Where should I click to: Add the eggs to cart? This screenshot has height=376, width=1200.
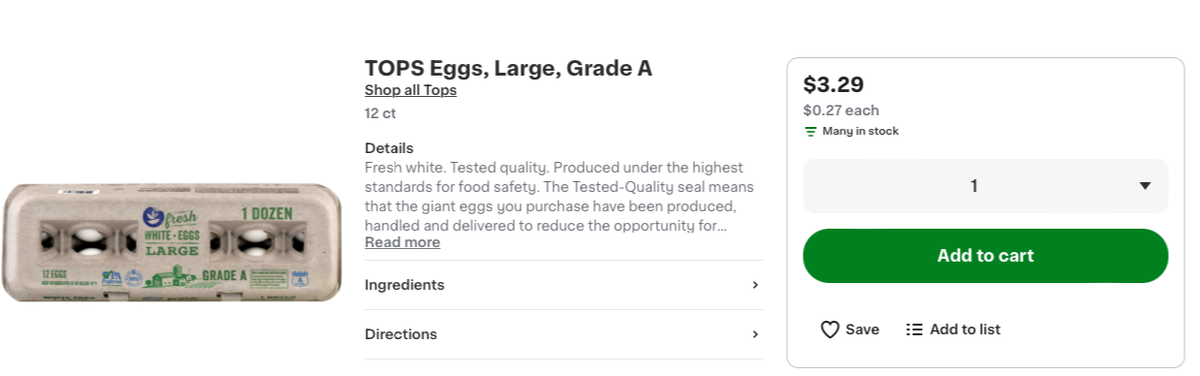tap(985, 256)
